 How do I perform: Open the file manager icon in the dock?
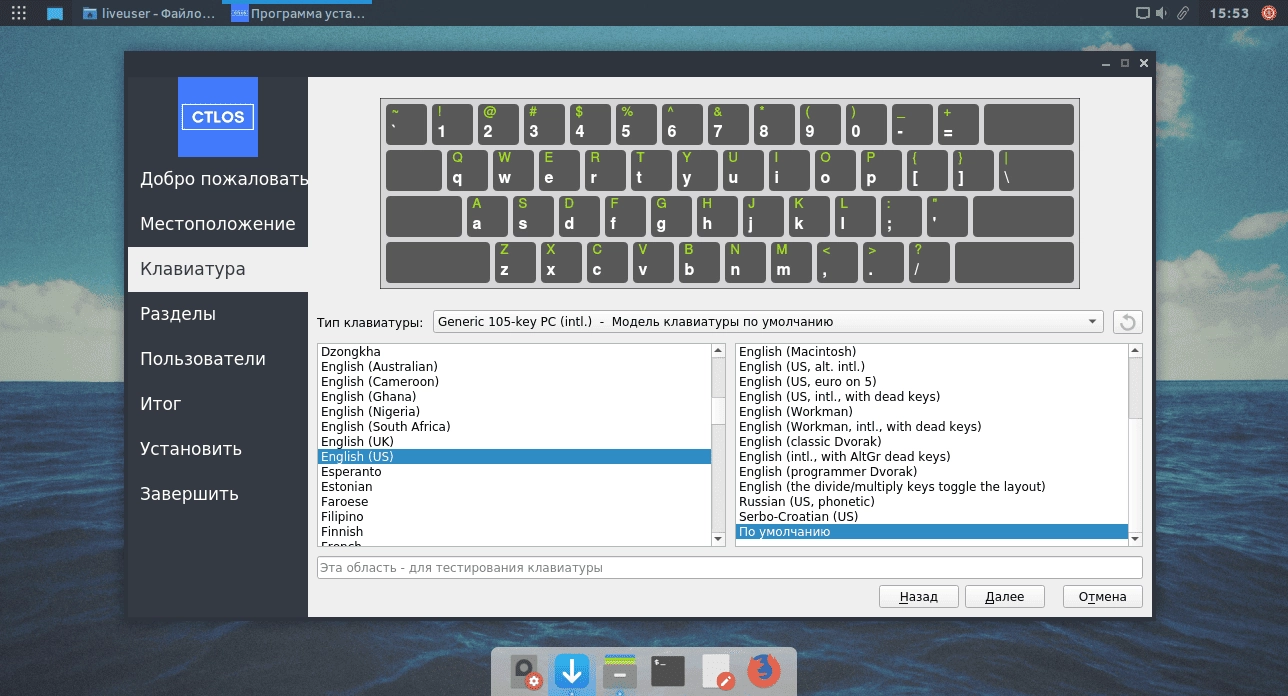click(x=620, y=671)
